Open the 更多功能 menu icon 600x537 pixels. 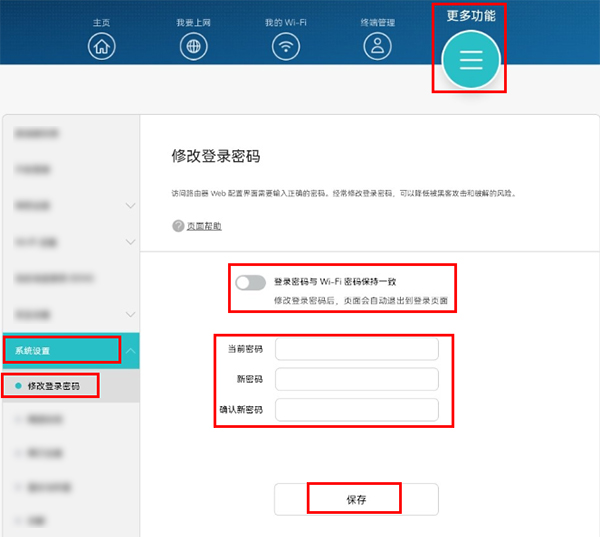click(471, 60)
